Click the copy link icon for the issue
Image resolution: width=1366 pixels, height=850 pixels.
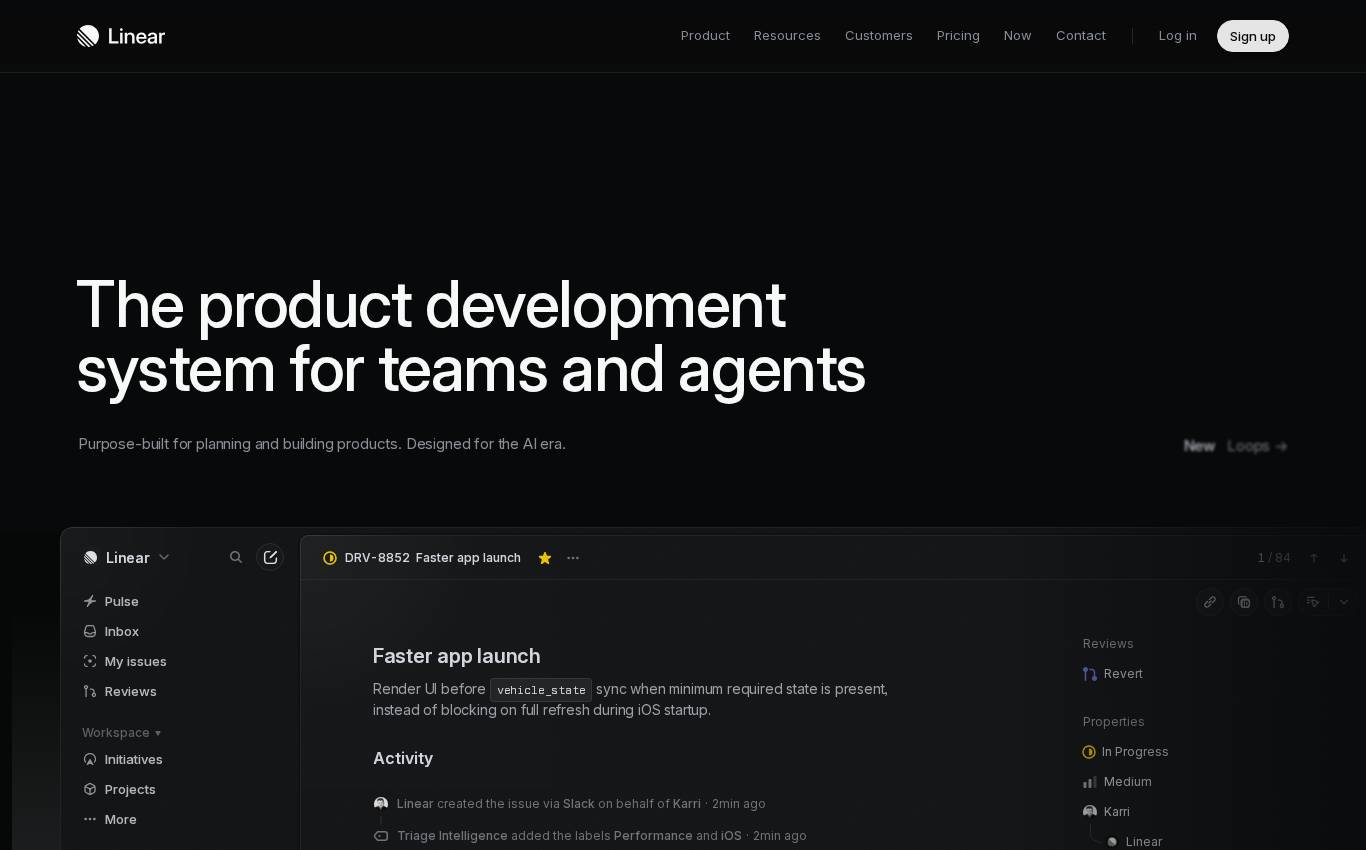[1210, 602]
